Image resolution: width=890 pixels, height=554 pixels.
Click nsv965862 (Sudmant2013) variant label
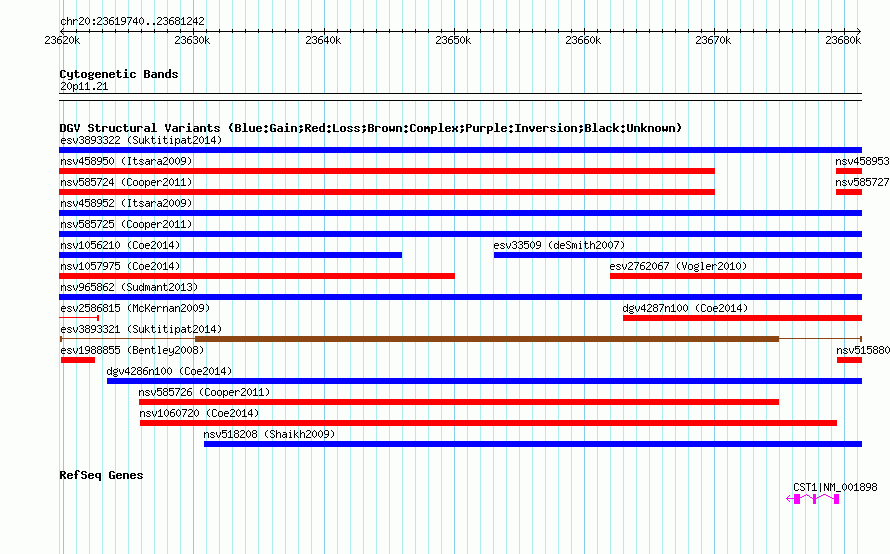point(129,287)
